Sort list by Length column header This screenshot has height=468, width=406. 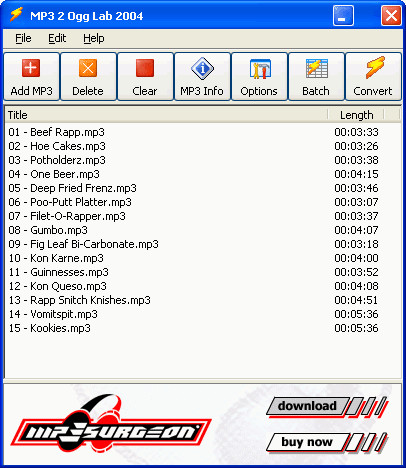point(356,115)
